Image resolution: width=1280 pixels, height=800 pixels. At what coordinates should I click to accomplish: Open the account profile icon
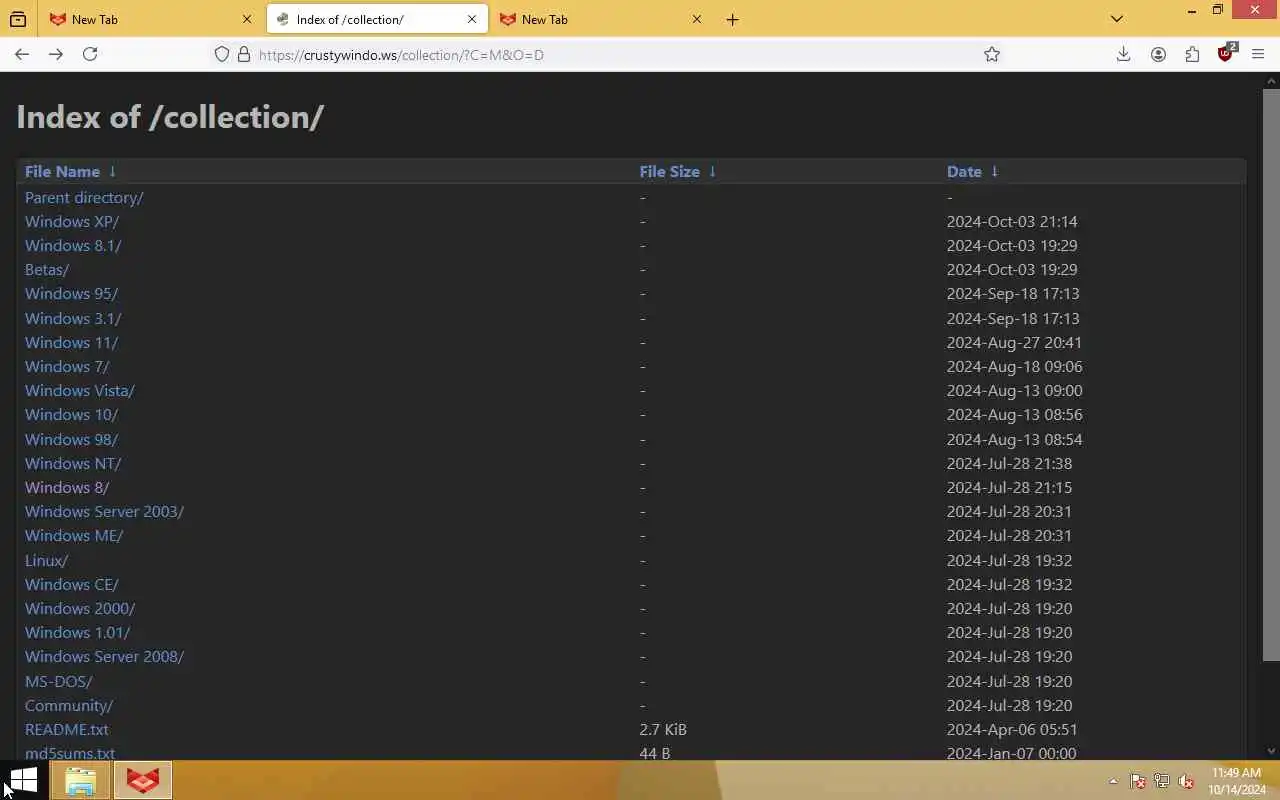(x=1158, y=55)
